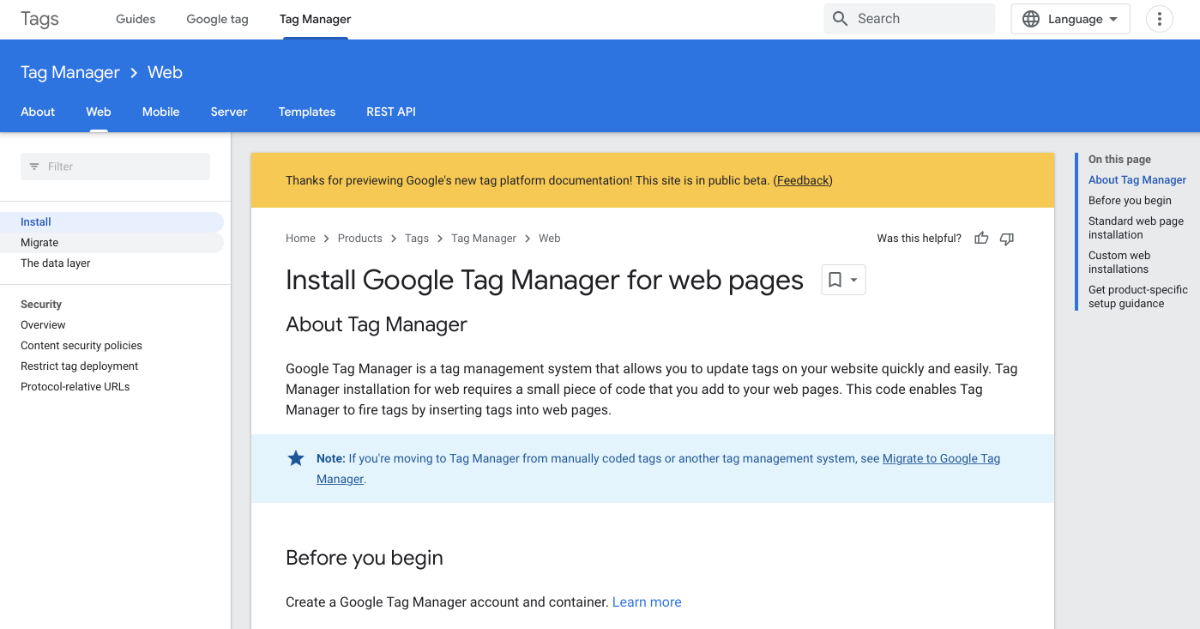The image size is (1200, 629).
Task: Open Protocol-relative URLs sidebar item
Action: click(x=75, y=387)
